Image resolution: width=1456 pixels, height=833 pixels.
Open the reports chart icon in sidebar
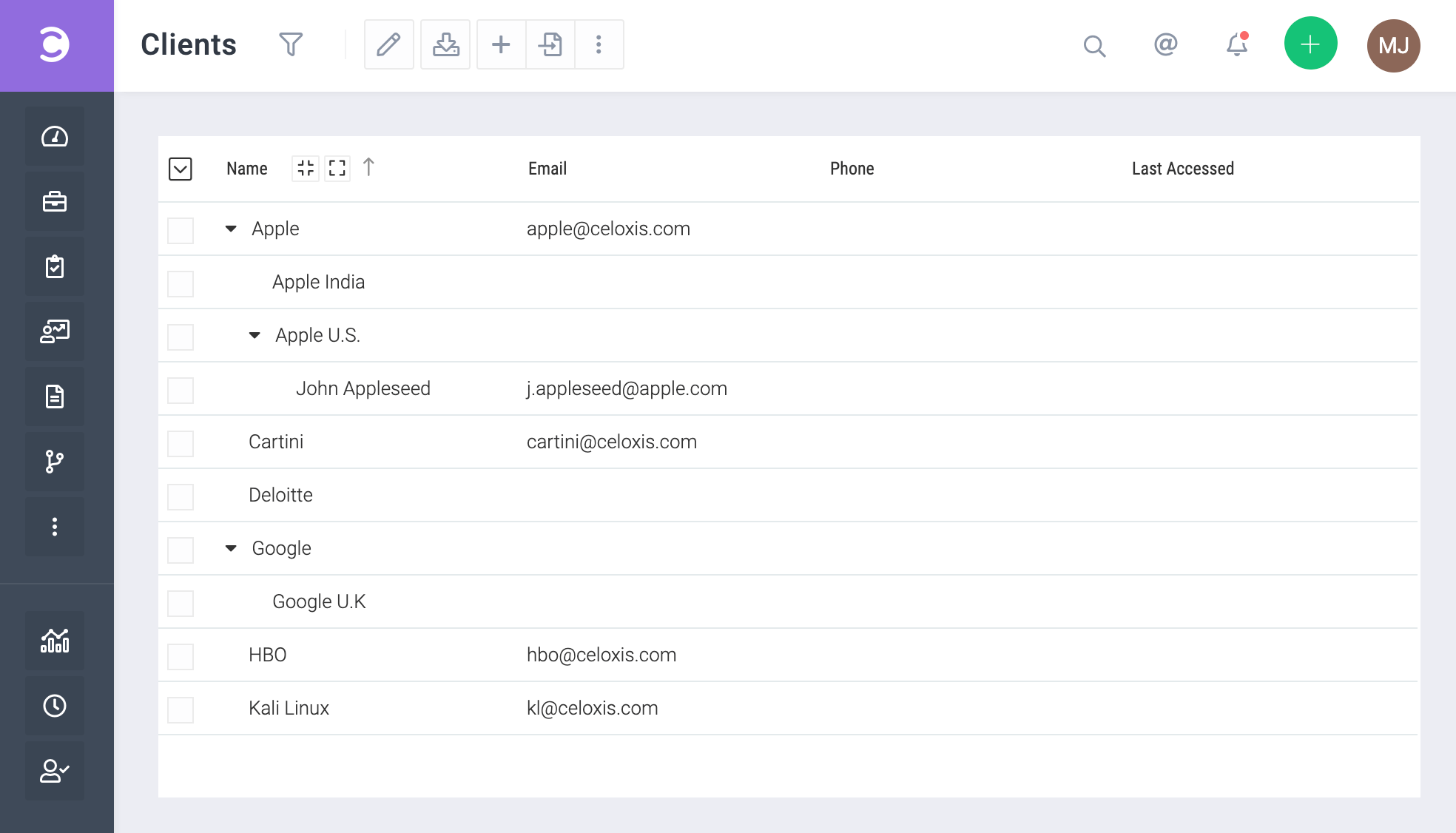[55, 641]
